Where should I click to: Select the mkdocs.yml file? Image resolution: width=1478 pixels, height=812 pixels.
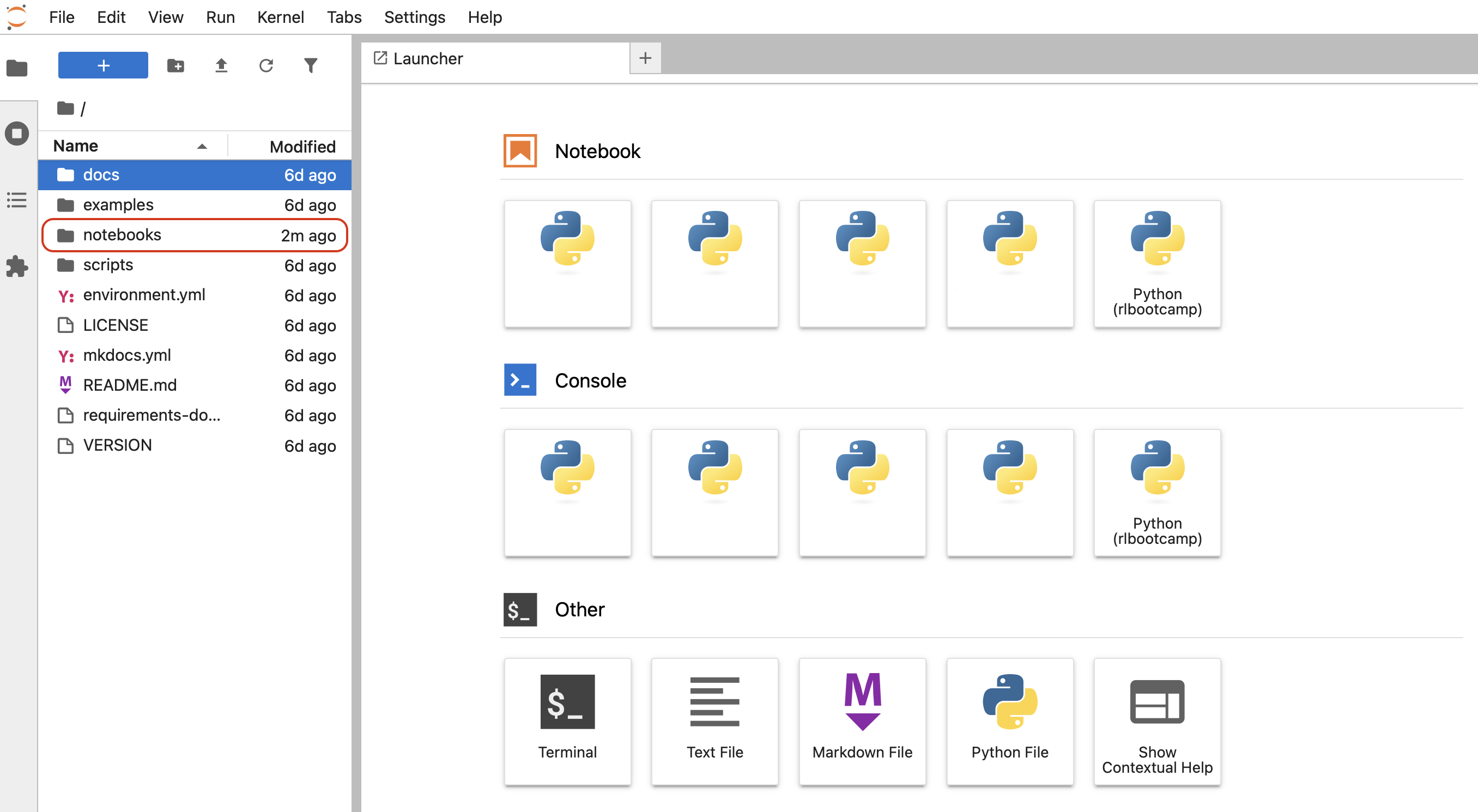point(195,355)
